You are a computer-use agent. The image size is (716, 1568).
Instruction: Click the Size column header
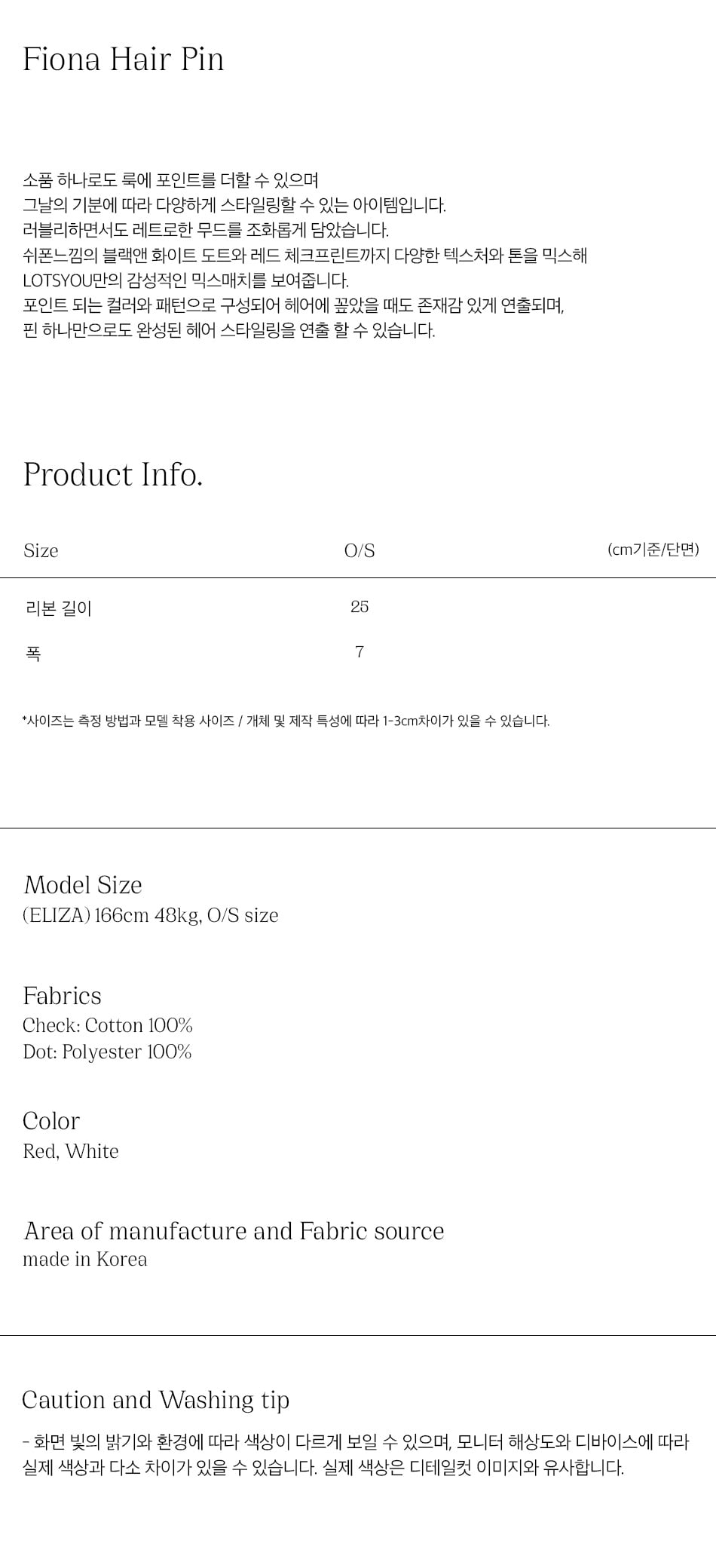click(x=41, y=550)
